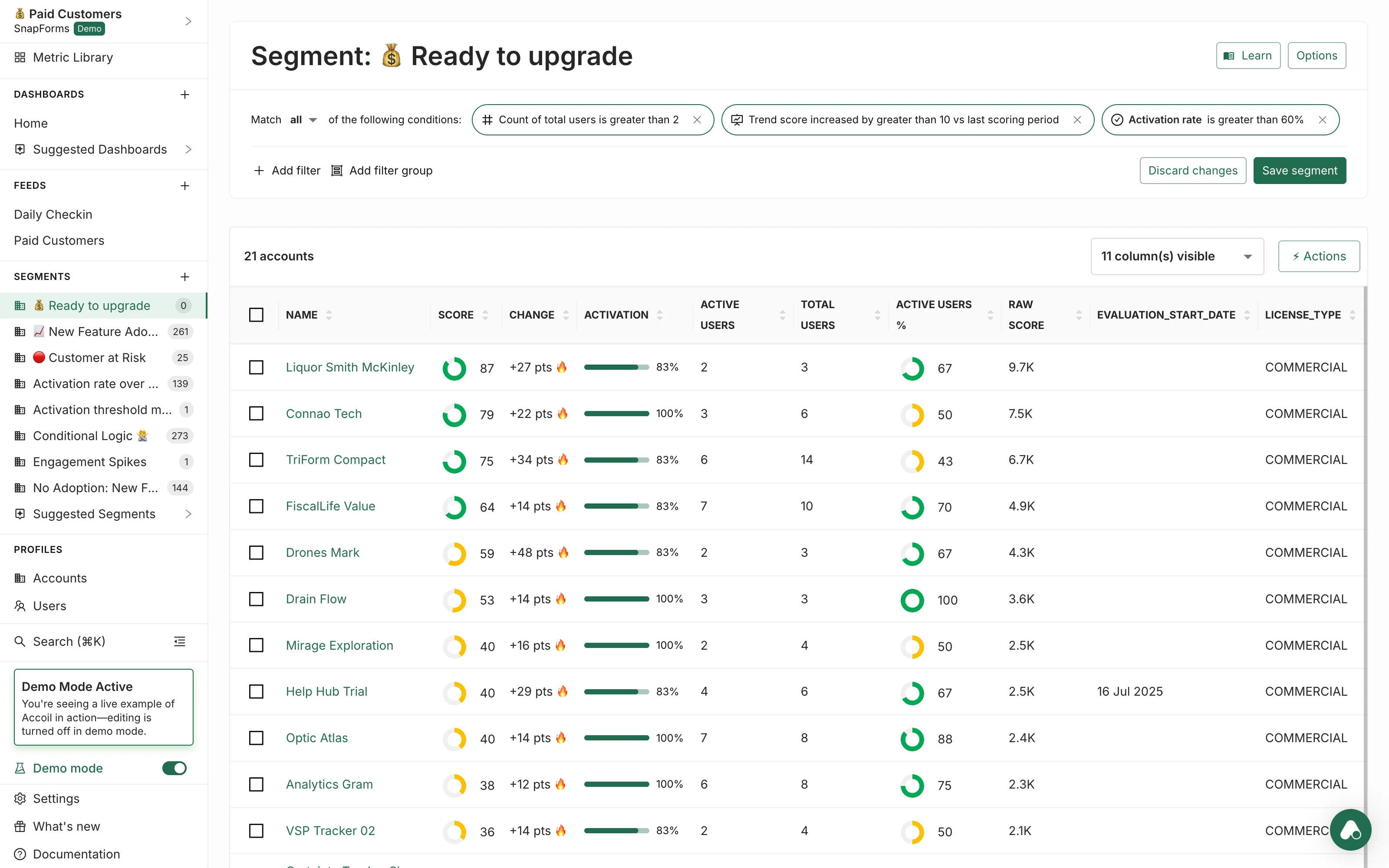Open the 11 column(s) visible dropdown

click(x=1177, y=256)
